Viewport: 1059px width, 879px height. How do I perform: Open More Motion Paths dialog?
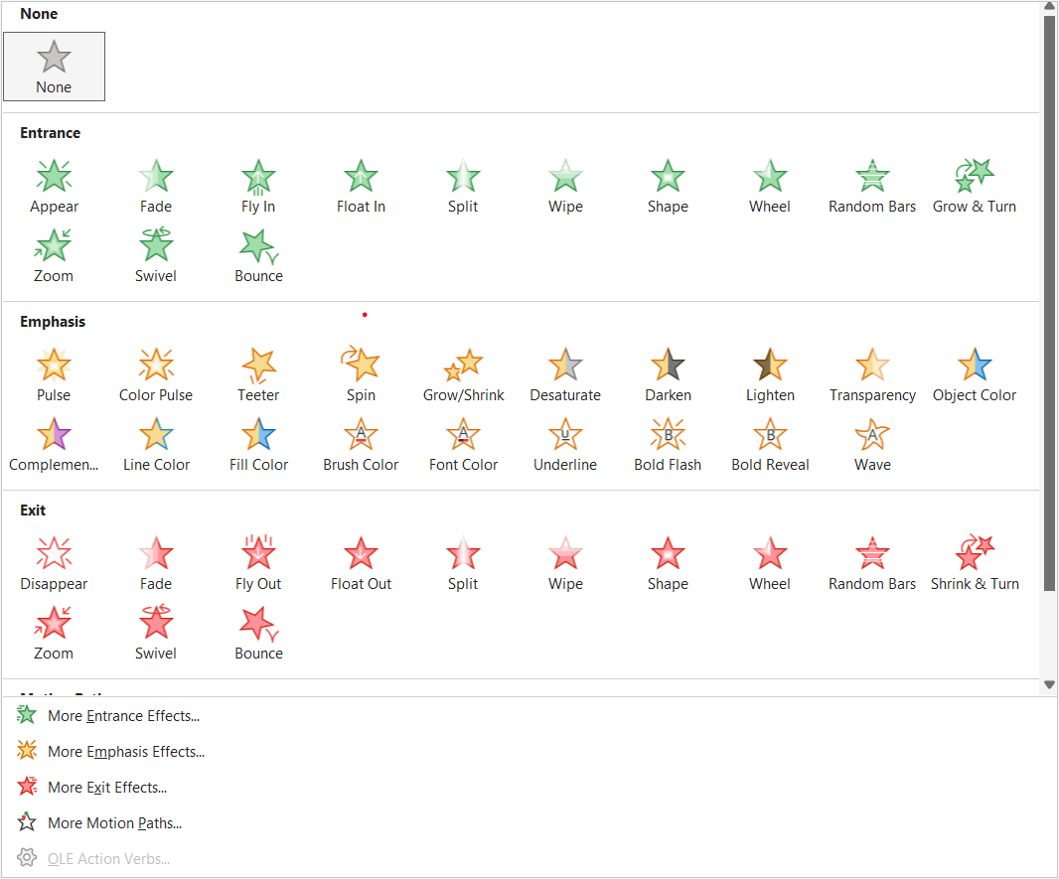coord(114,824)
